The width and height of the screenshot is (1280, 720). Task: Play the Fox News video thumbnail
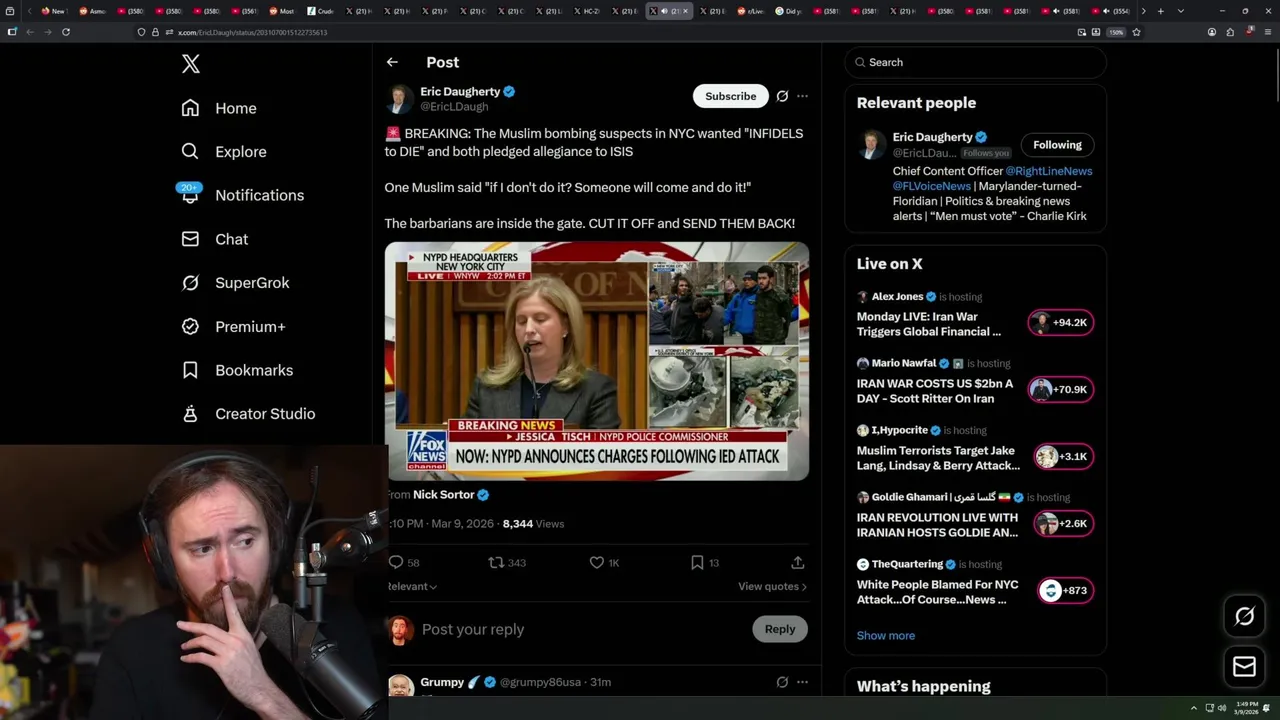(597, 361)
